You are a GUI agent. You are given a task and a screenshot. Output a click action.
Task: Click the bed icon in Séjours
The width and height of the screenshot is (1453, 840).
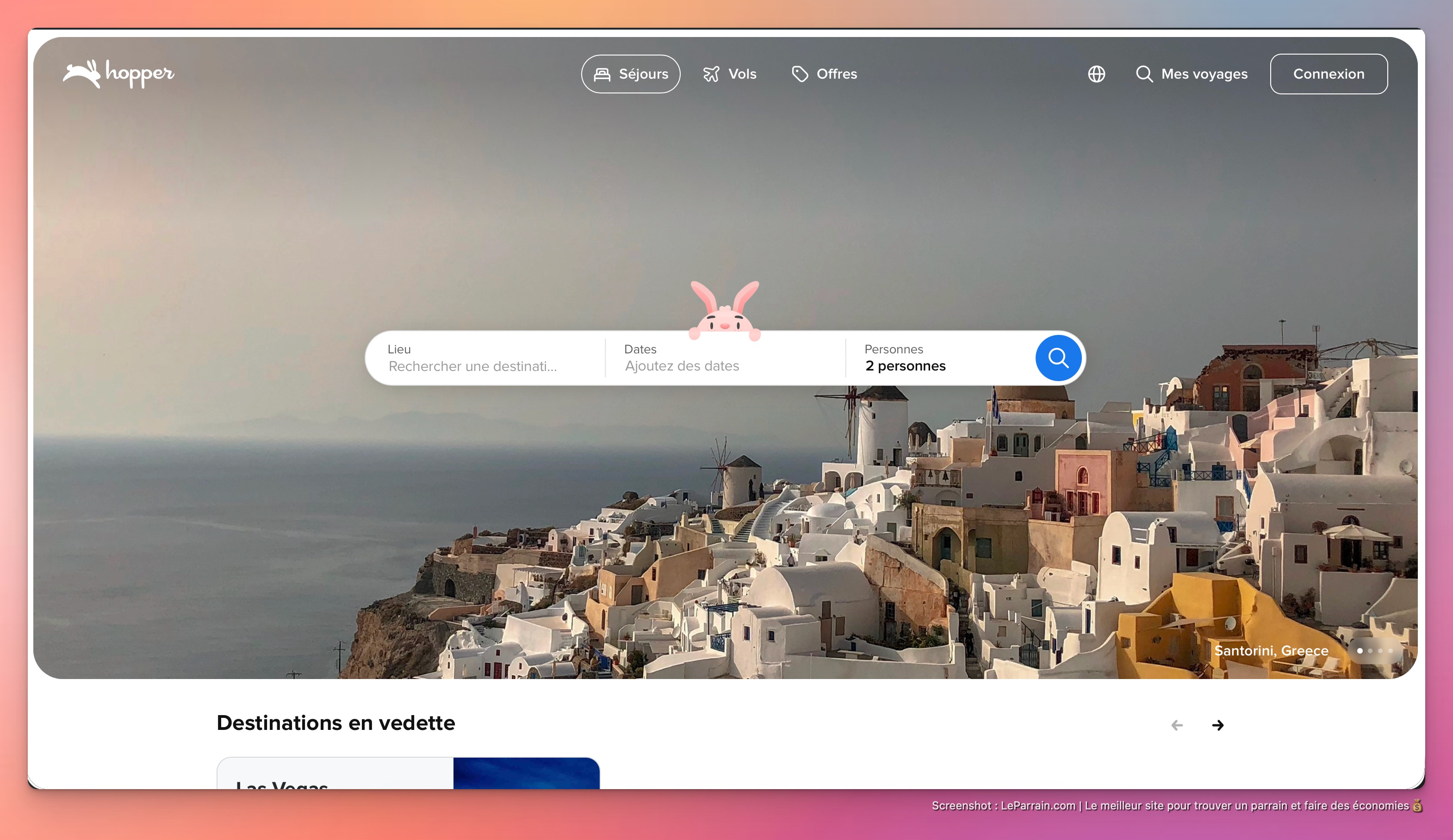[602, 74]
